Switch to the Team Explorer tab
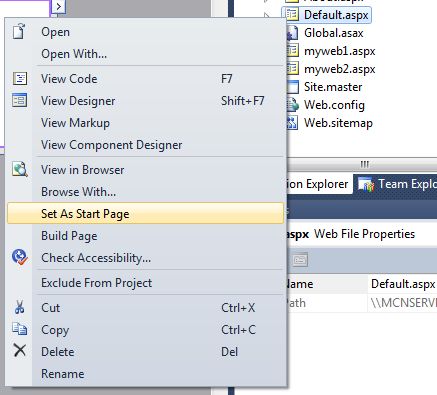 point(397,184)
